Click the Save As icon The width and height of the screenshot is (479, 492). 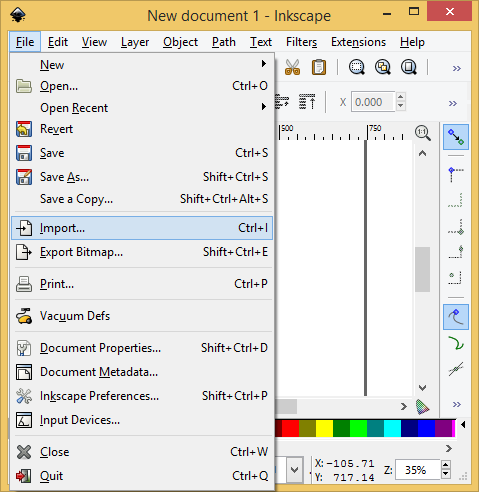coord(24,177)
